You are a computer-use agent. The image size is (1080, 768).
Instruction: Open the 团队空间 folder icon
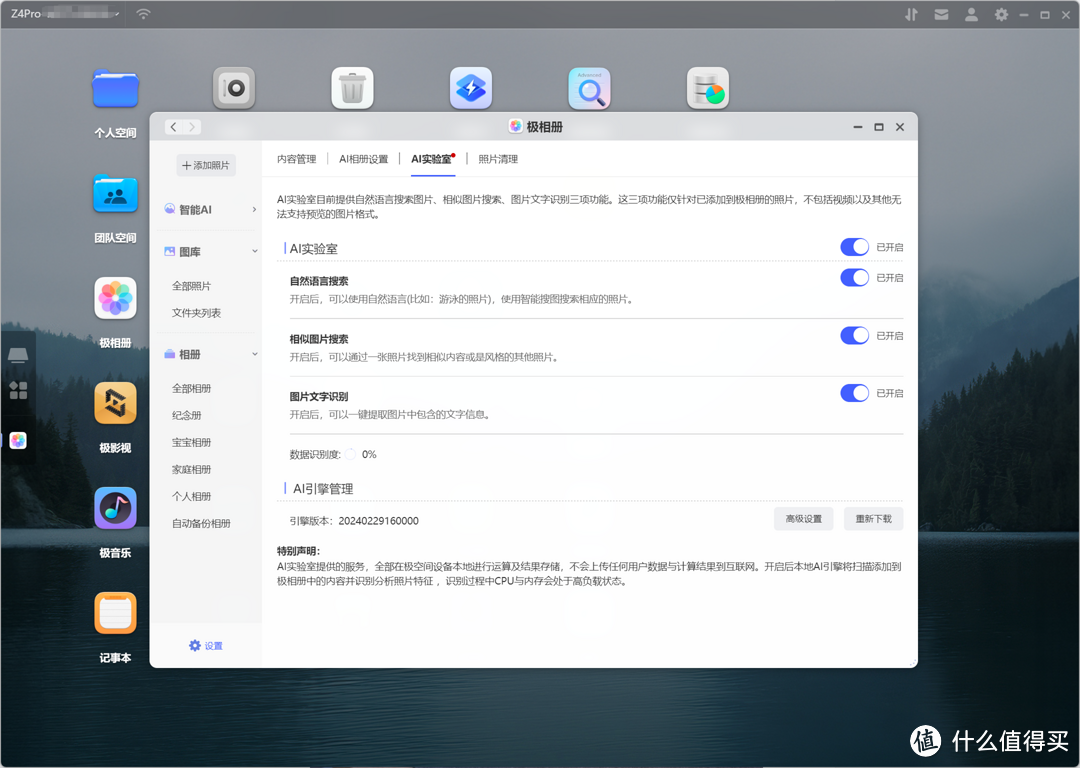[115, 194]
